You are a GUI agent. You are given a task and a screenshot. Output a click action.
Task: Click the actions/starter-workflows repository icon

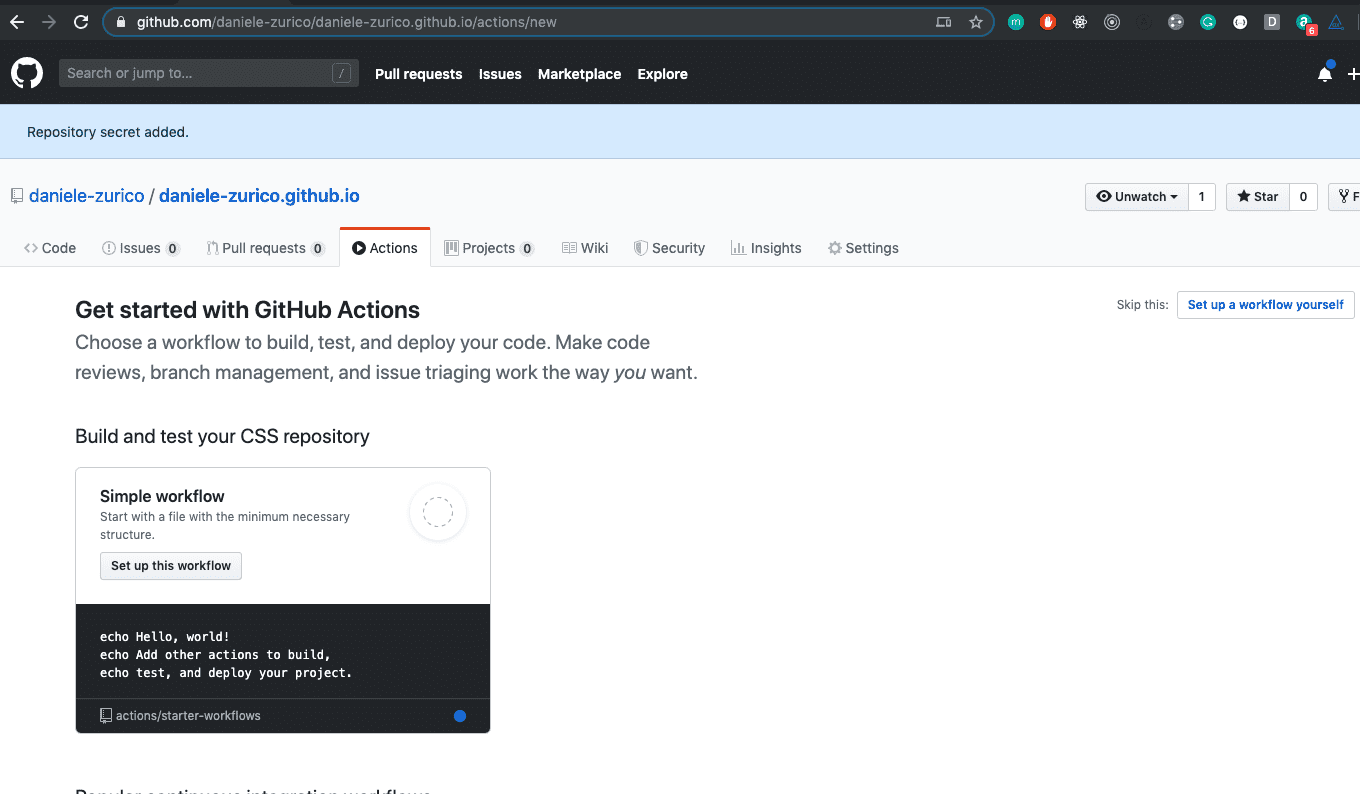click(104, 715)
